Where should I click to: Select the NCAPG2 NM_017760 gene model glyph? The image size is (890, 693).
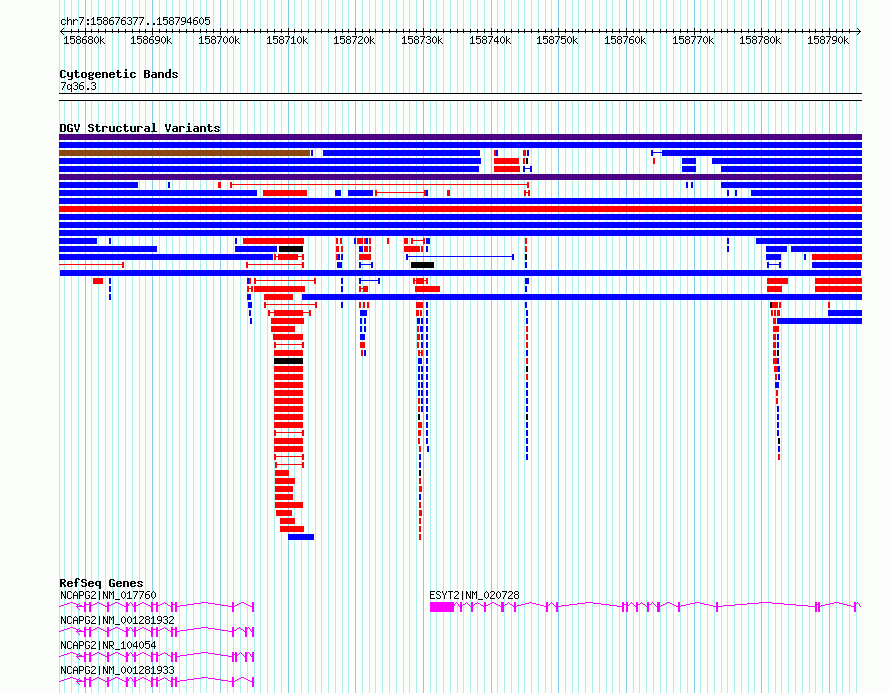coord(157,607)
